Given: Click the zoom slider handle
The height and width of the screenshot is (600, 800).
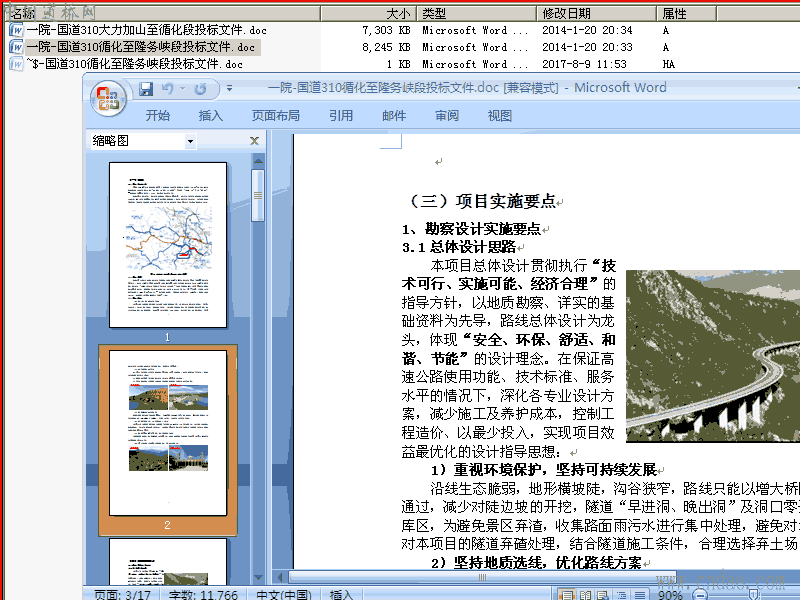Looking at the screenshot, I should coord(753,595).
